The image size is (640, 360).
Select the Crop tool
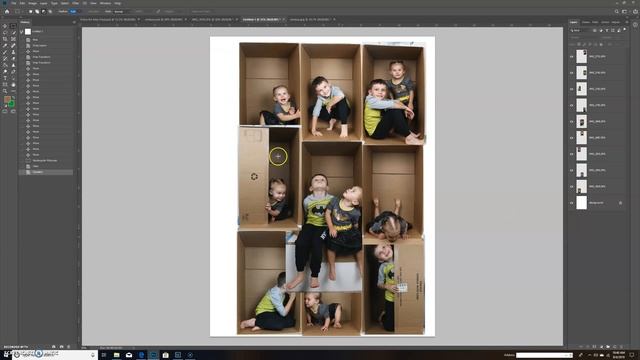(5, 39)
